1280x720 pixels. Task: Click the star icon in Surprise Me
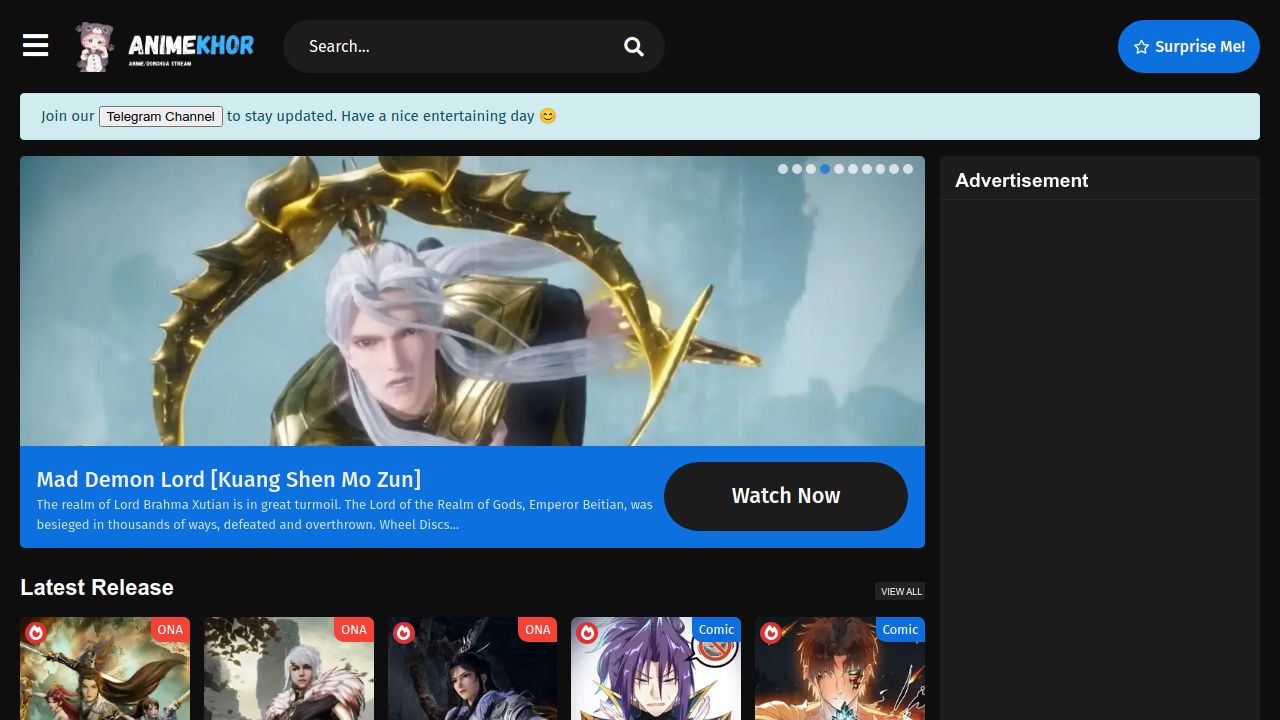tap(1142, 47)
